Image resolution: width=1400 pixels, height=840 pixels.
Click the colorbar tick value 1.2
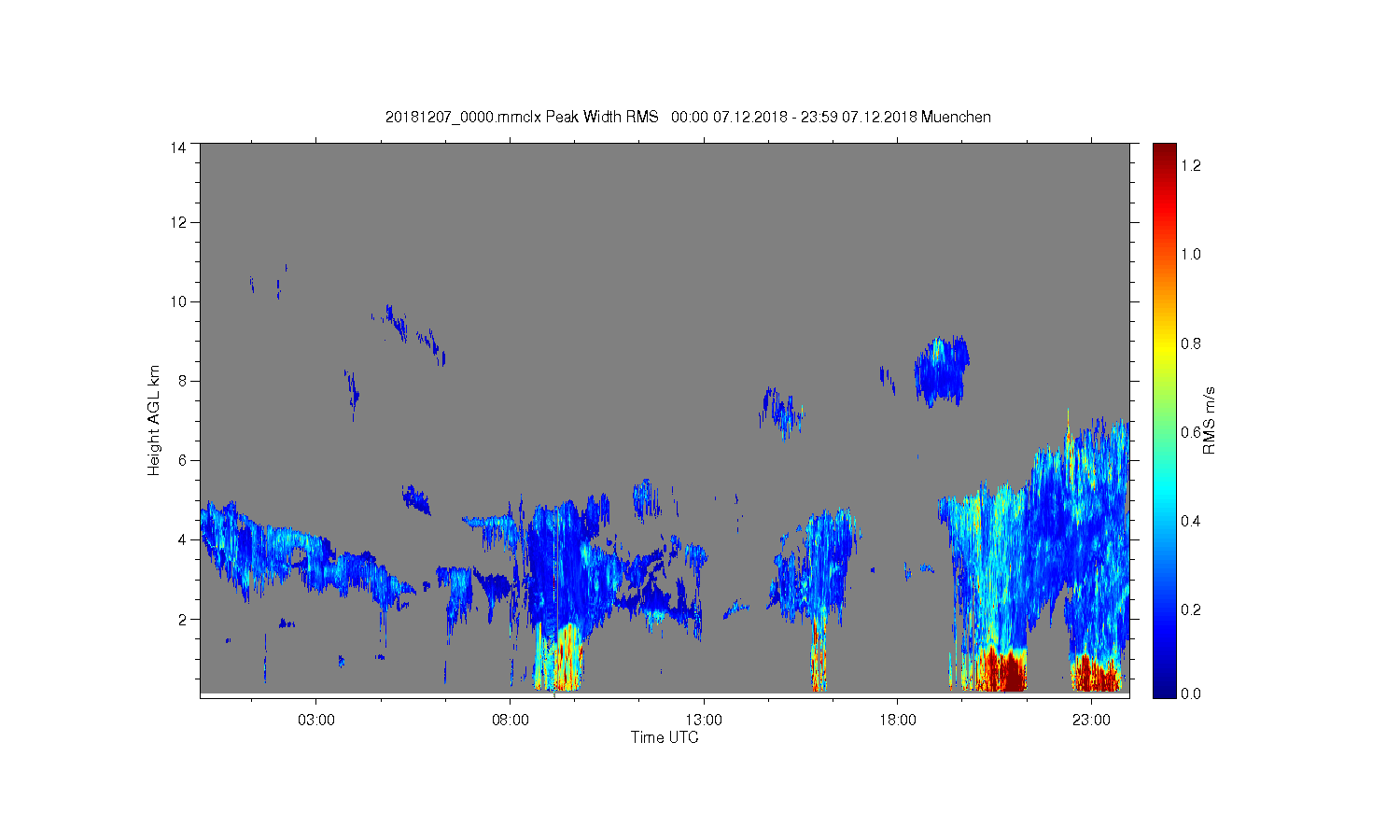[1191, 165]
